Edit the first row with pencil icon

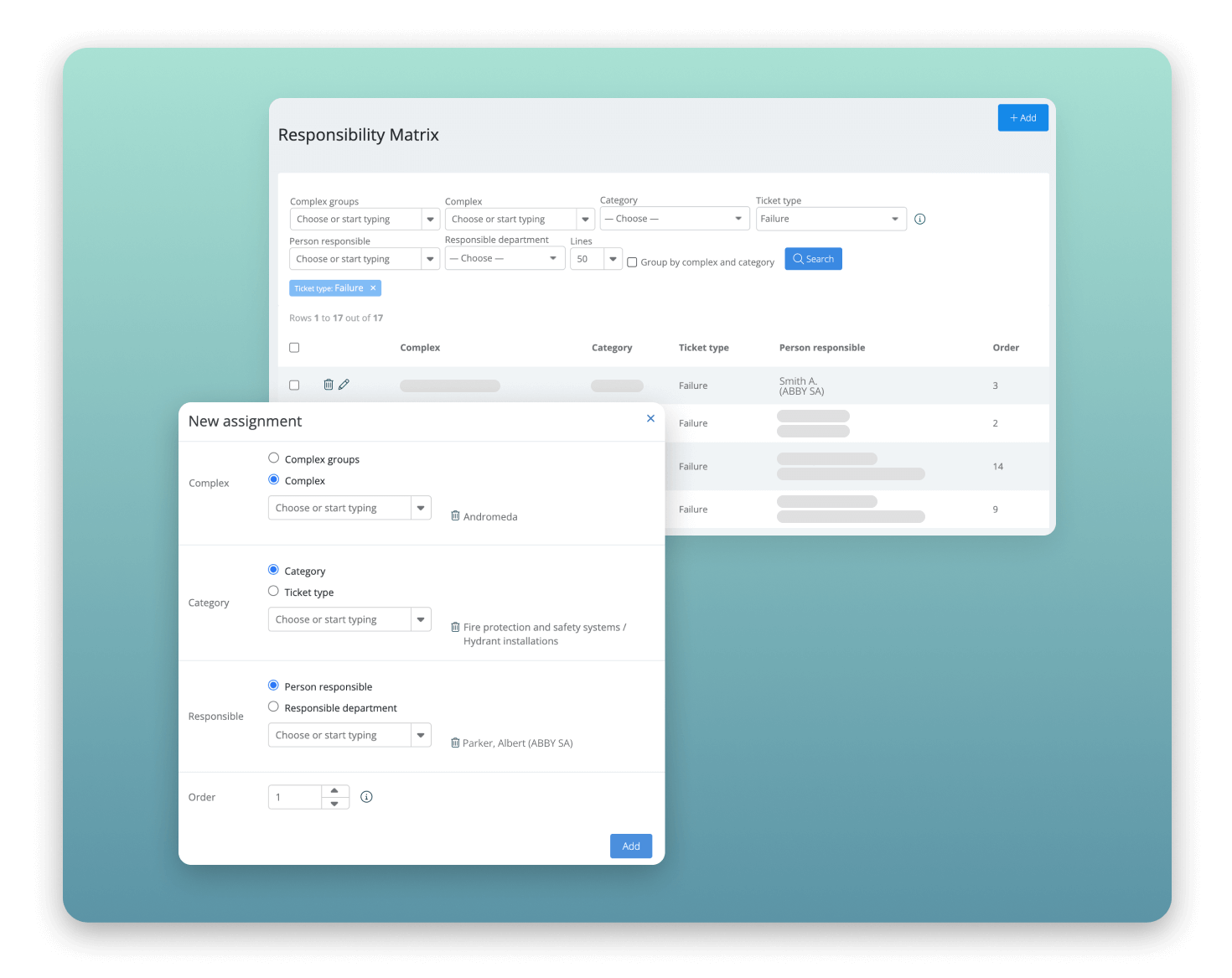[x=344, y=385]
